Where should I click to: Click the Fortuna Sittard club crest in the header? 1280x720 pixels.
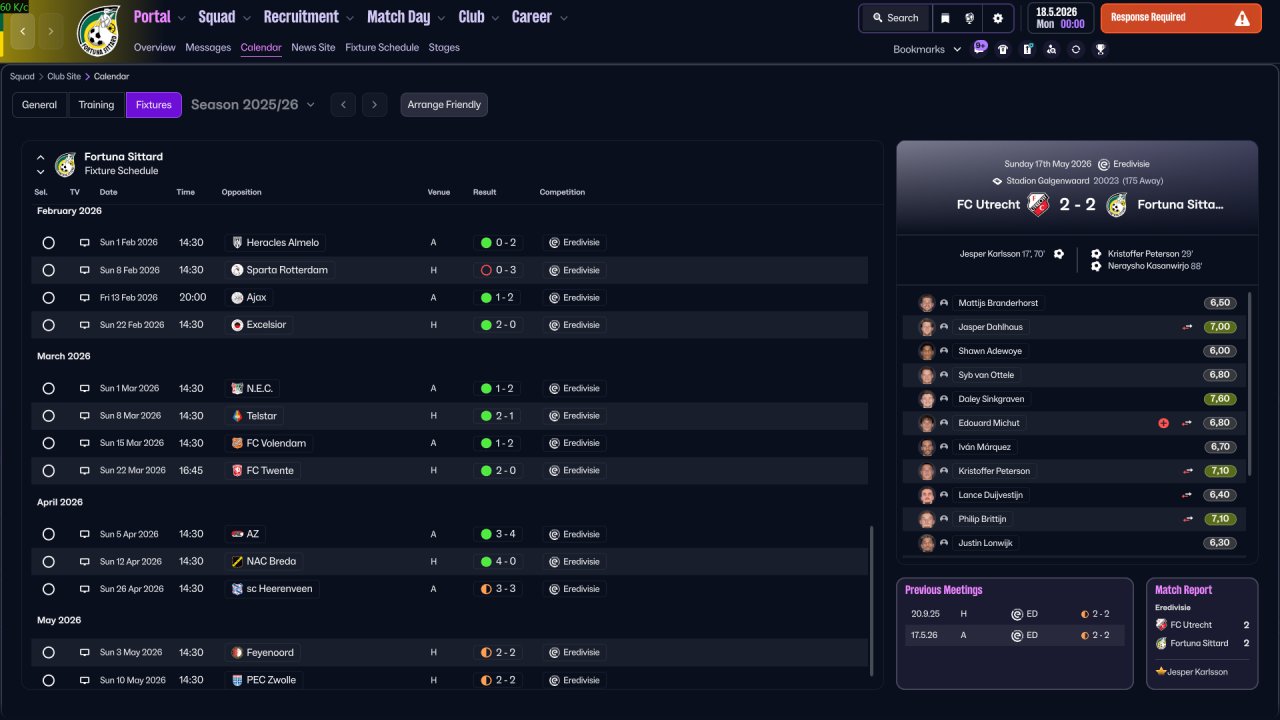98,31
